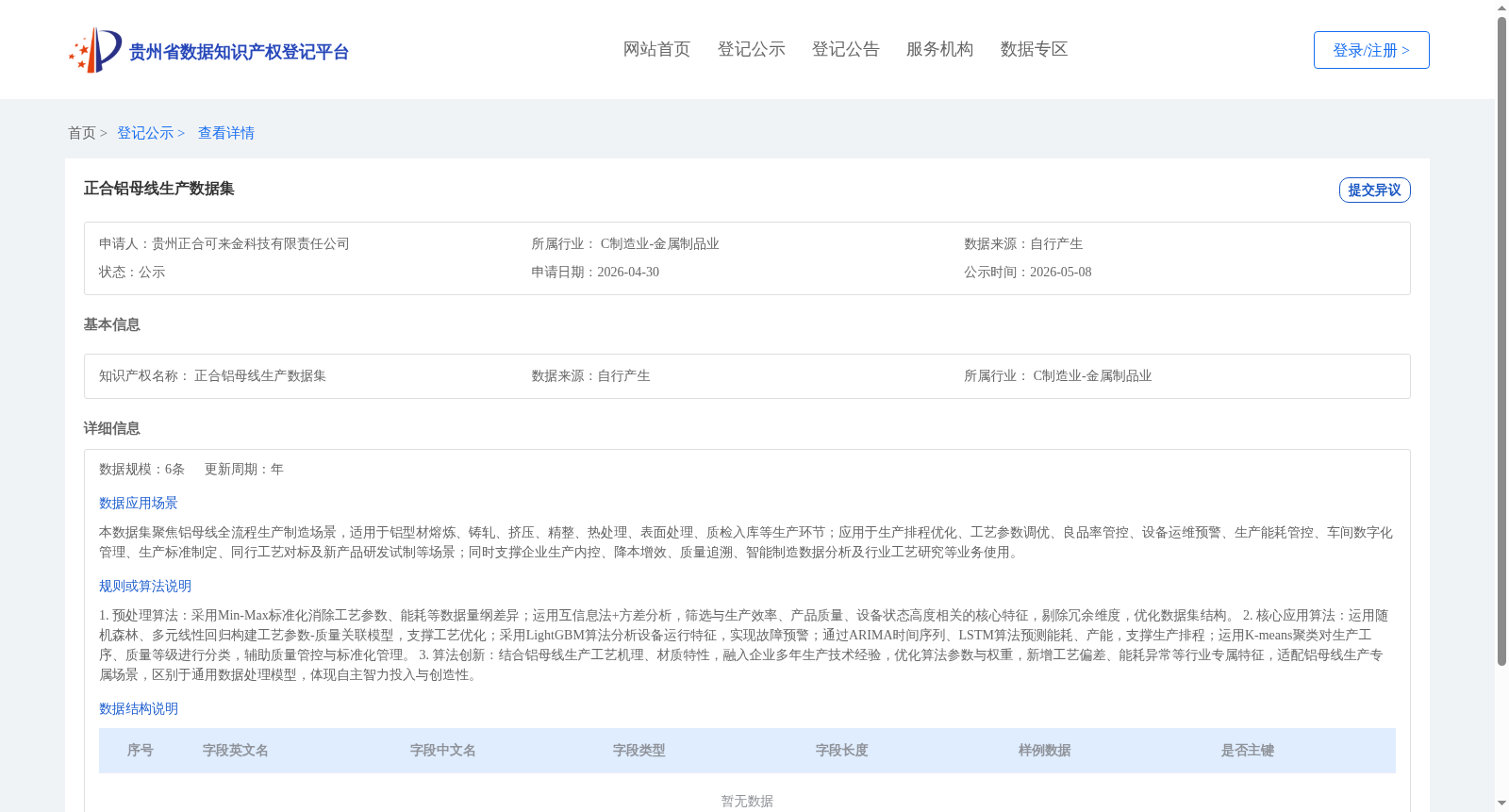Open the 数据专区 navigation item

(1034, 49)
